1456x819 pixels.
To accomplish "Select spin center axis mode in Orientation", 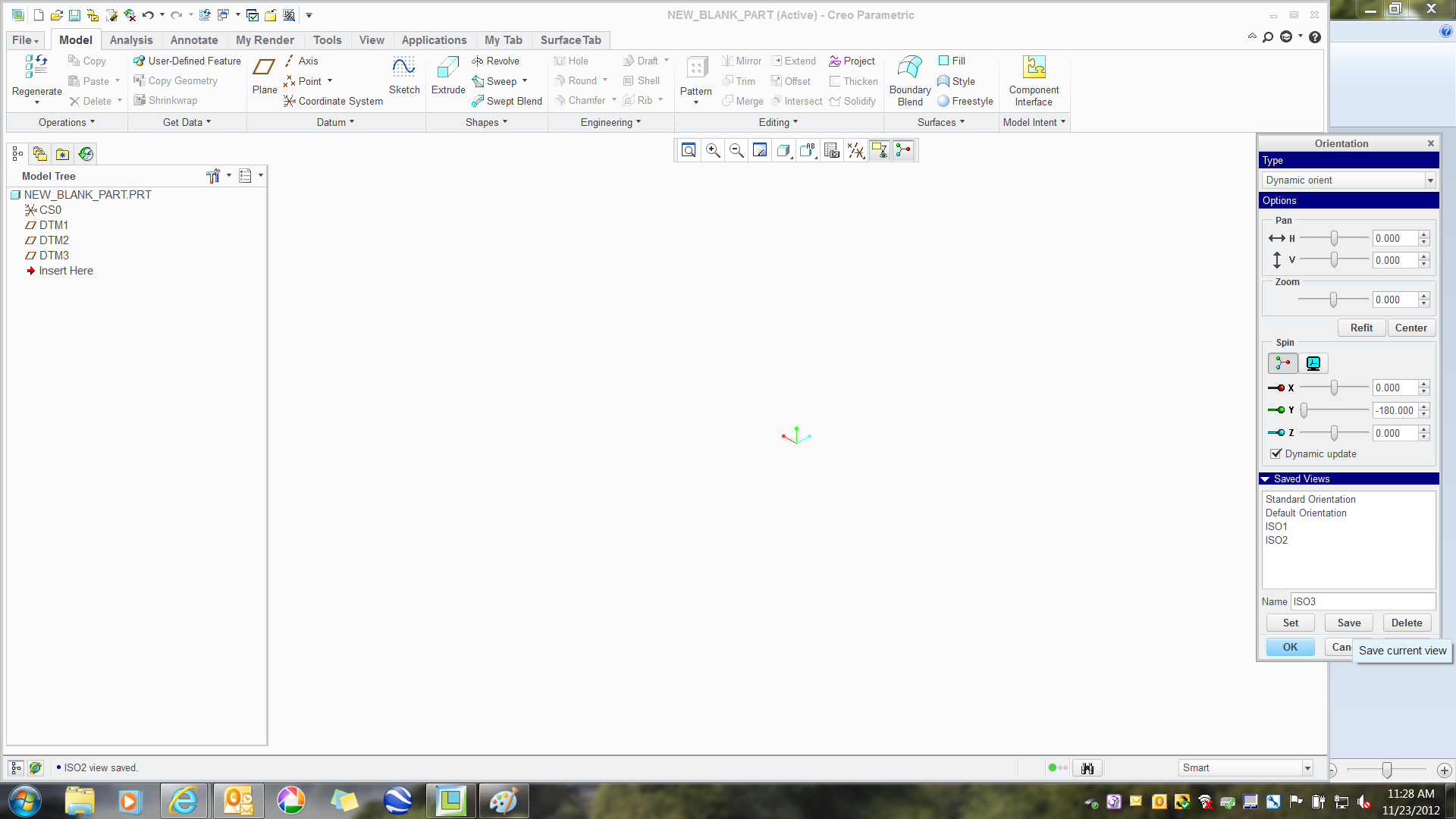I will [1283, 363].
